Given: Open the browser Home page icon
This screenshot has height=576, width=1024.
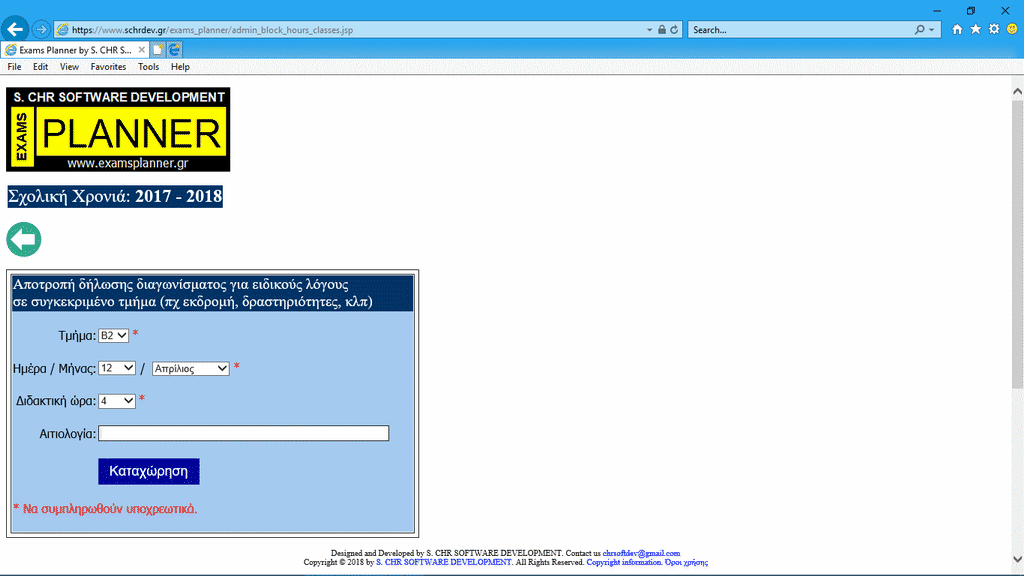Looking at the screenshot, I should (957, 30).
